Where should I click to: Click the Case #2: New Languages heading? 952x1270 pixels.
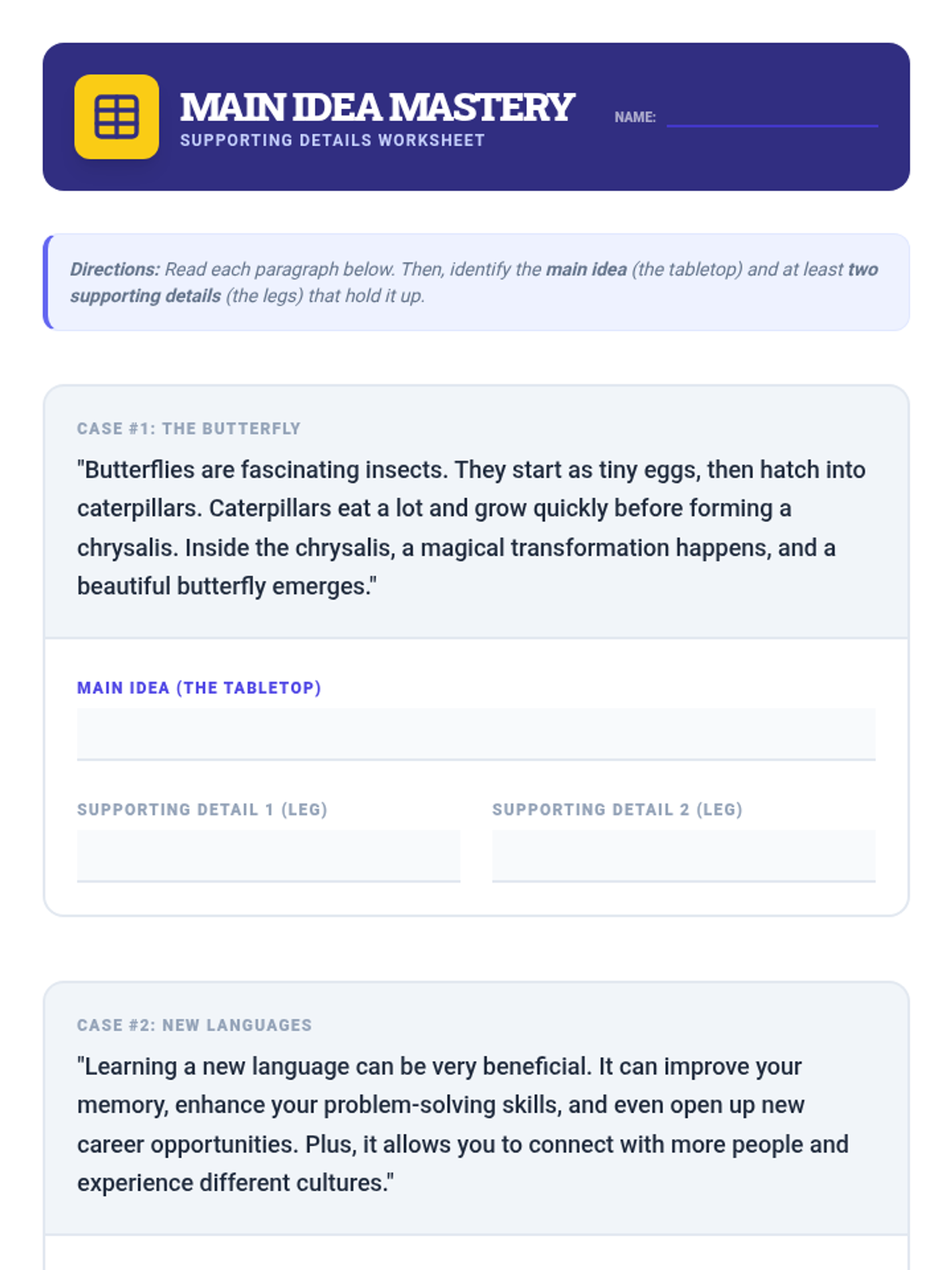(x=194, y=1026)
